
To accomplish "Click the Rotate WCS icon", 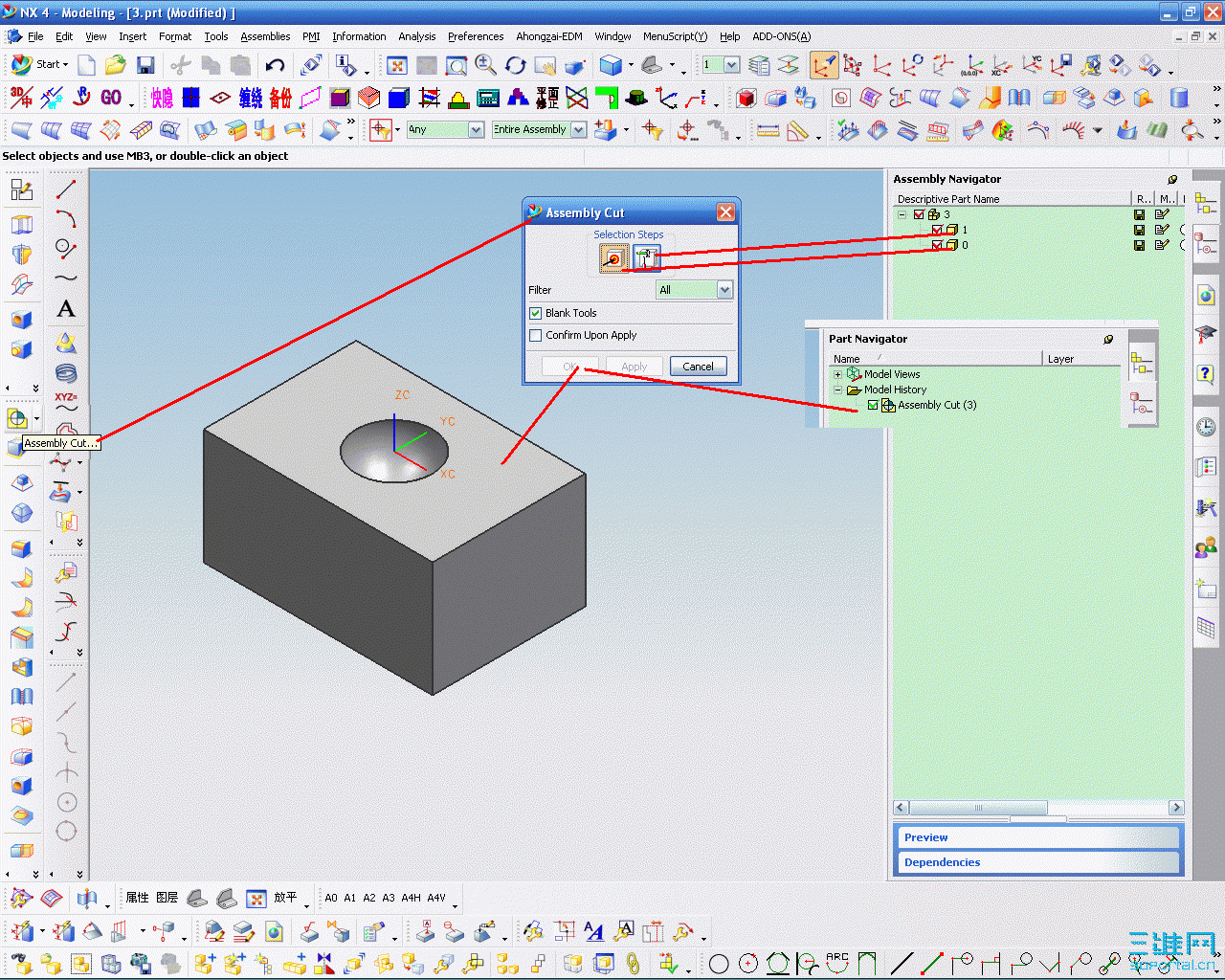I will coord(913,65).
